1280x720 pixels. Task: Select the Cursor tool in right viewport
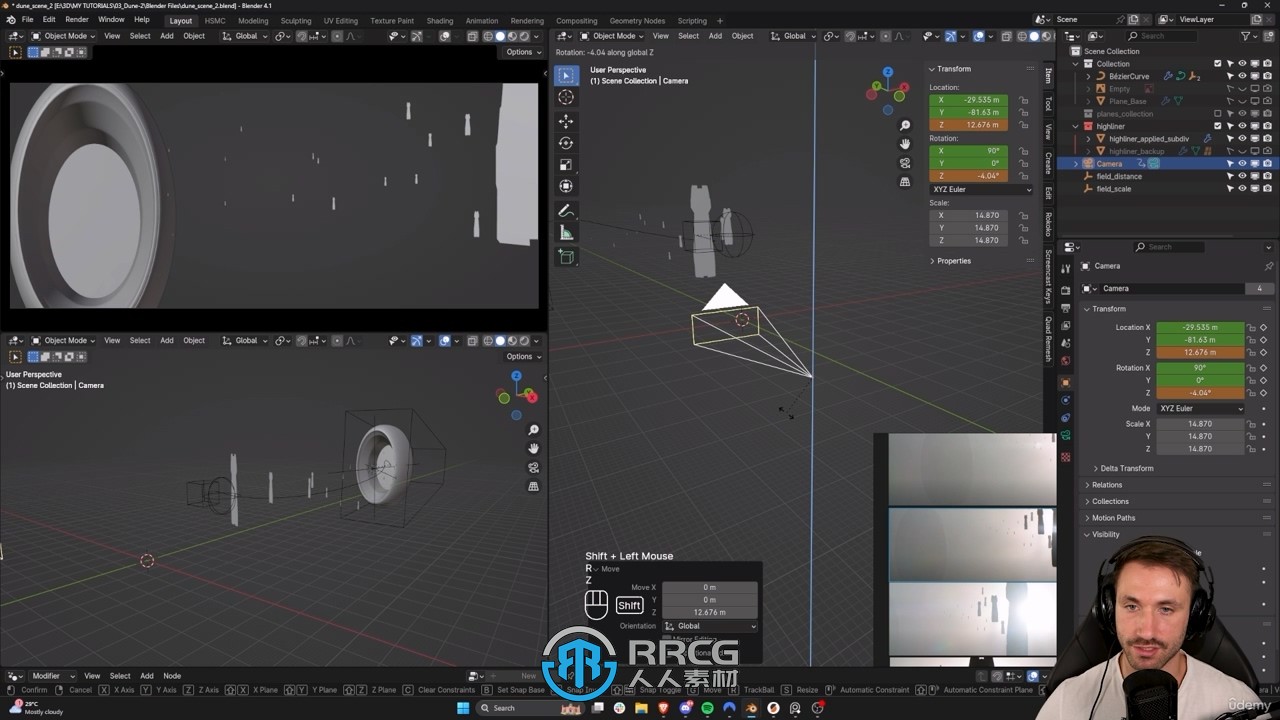click(x=566, y=97)
